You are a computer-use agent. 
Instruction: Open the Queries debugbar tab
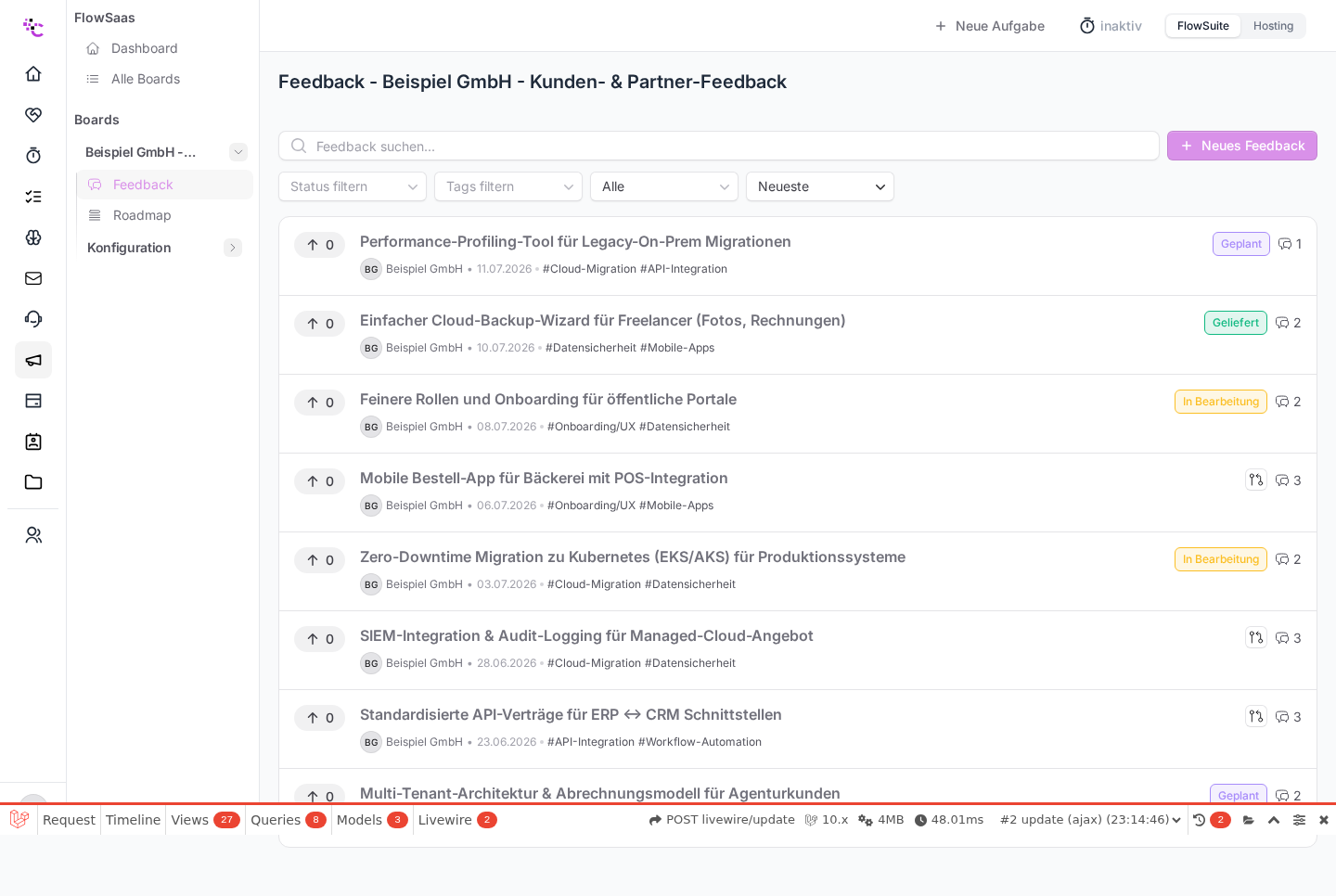289,820
